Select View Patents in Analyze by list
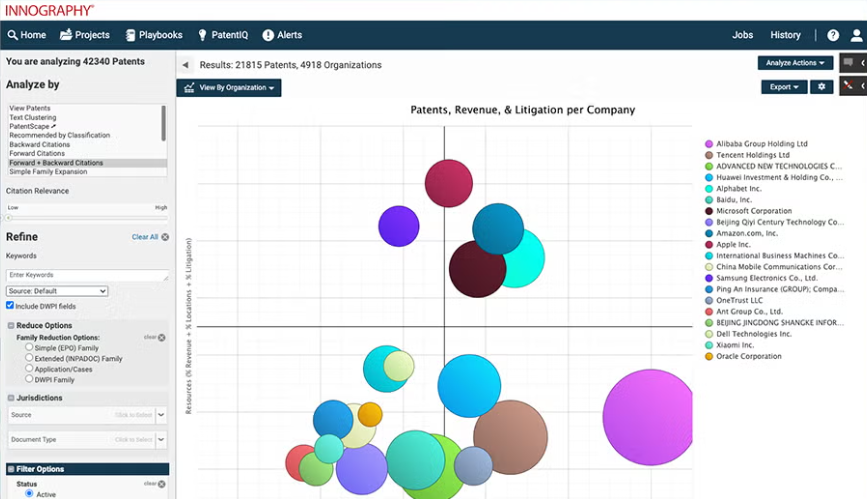Image resolution: width=867 pixels, height=499 pixels. [30, 108]
